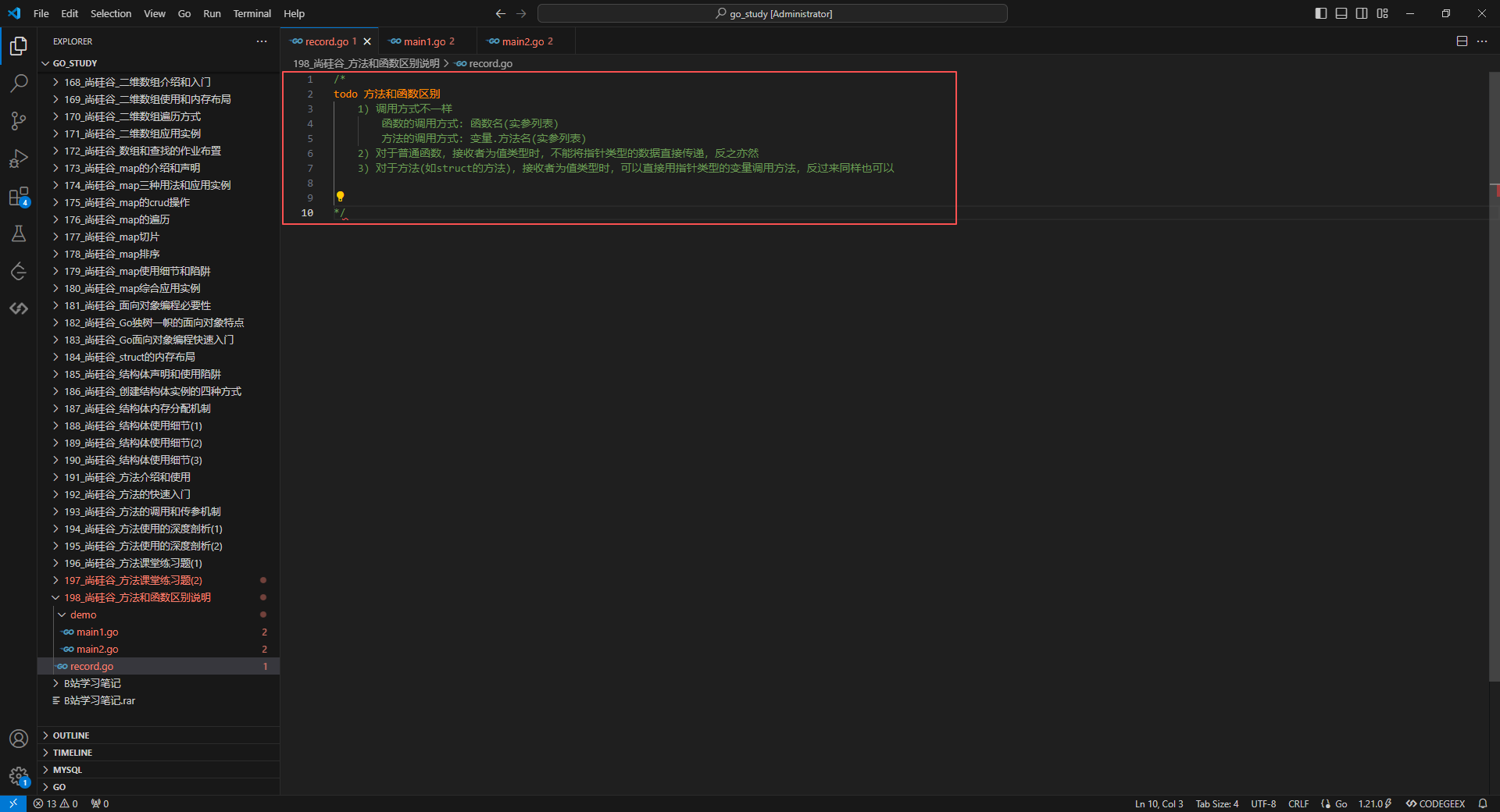Open editor More Actions ellipsis

click(1482, 41)
